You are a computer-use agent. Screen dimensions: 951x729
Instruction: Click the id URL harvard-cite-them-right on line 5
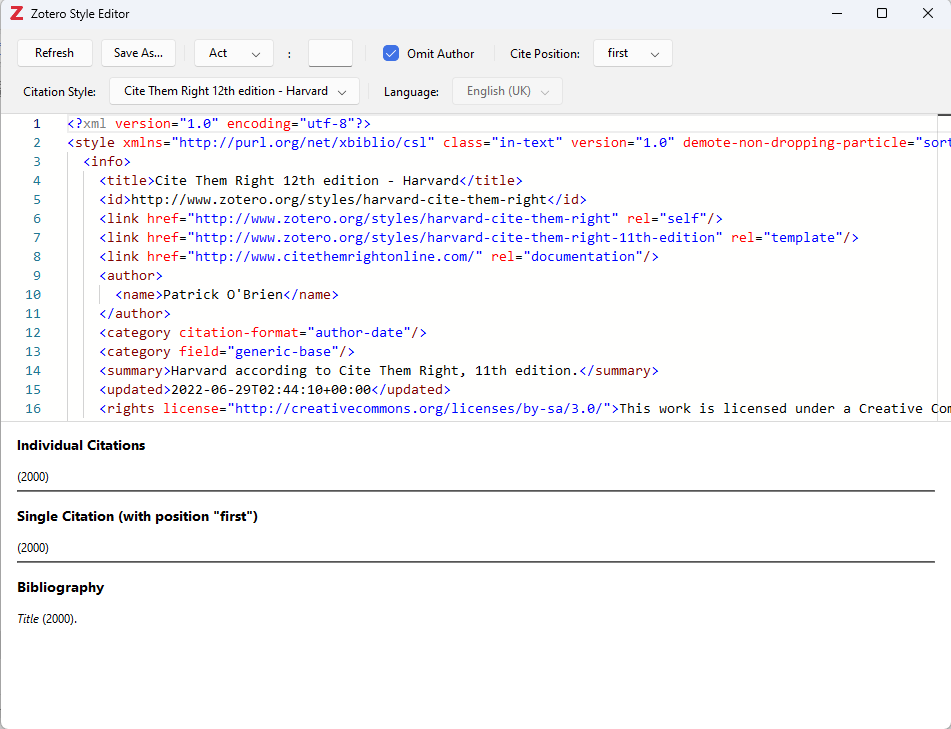coord(339,200)
